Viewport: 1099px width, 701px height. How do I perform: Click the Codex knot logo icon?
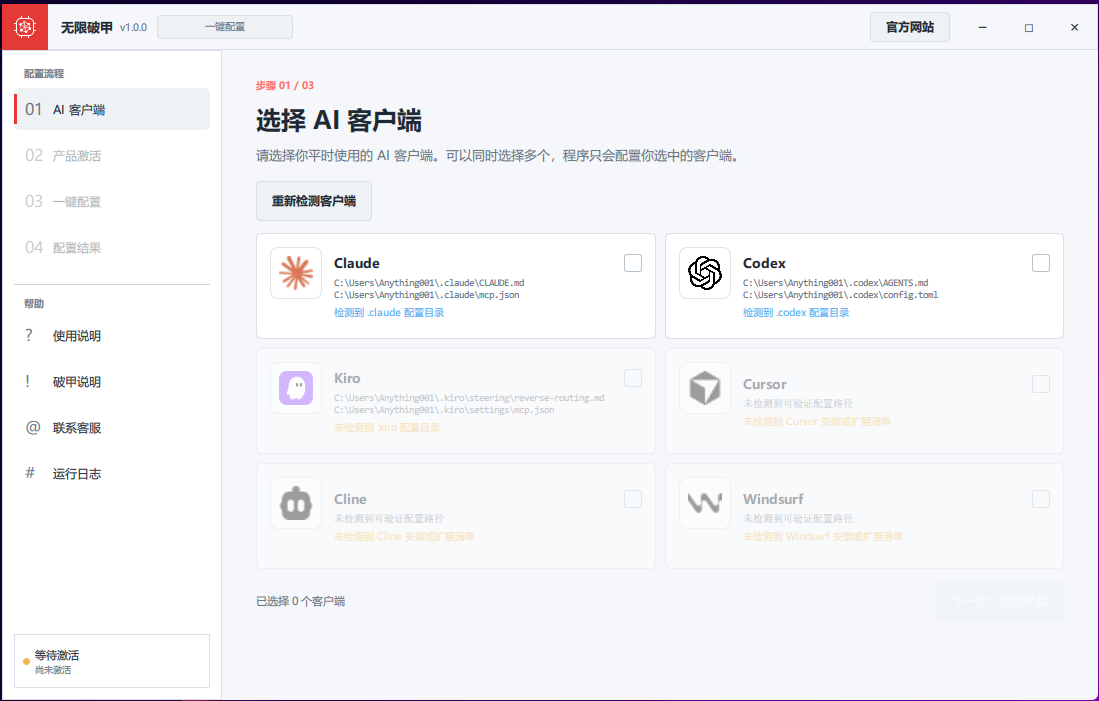[704, 273]
